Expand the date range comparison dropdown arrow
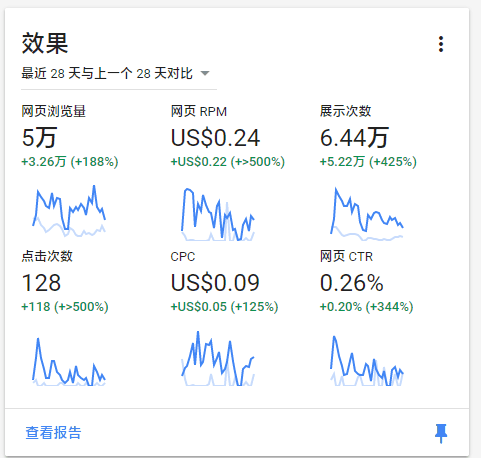The width and height of the screenshot is (481, 458). 205,73
